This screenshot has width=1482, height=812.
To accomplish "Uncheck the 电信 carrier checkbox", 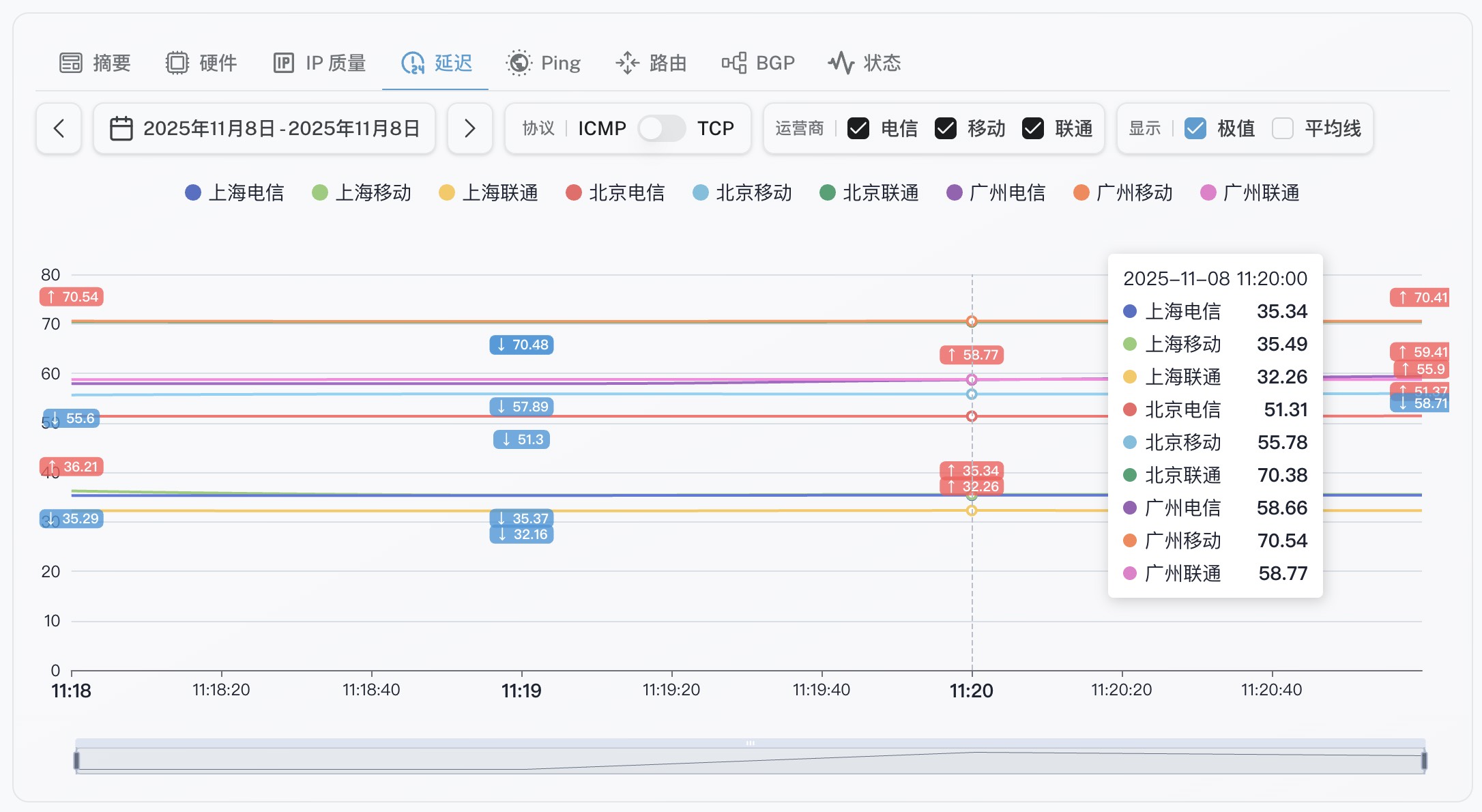I will [858, 128].
